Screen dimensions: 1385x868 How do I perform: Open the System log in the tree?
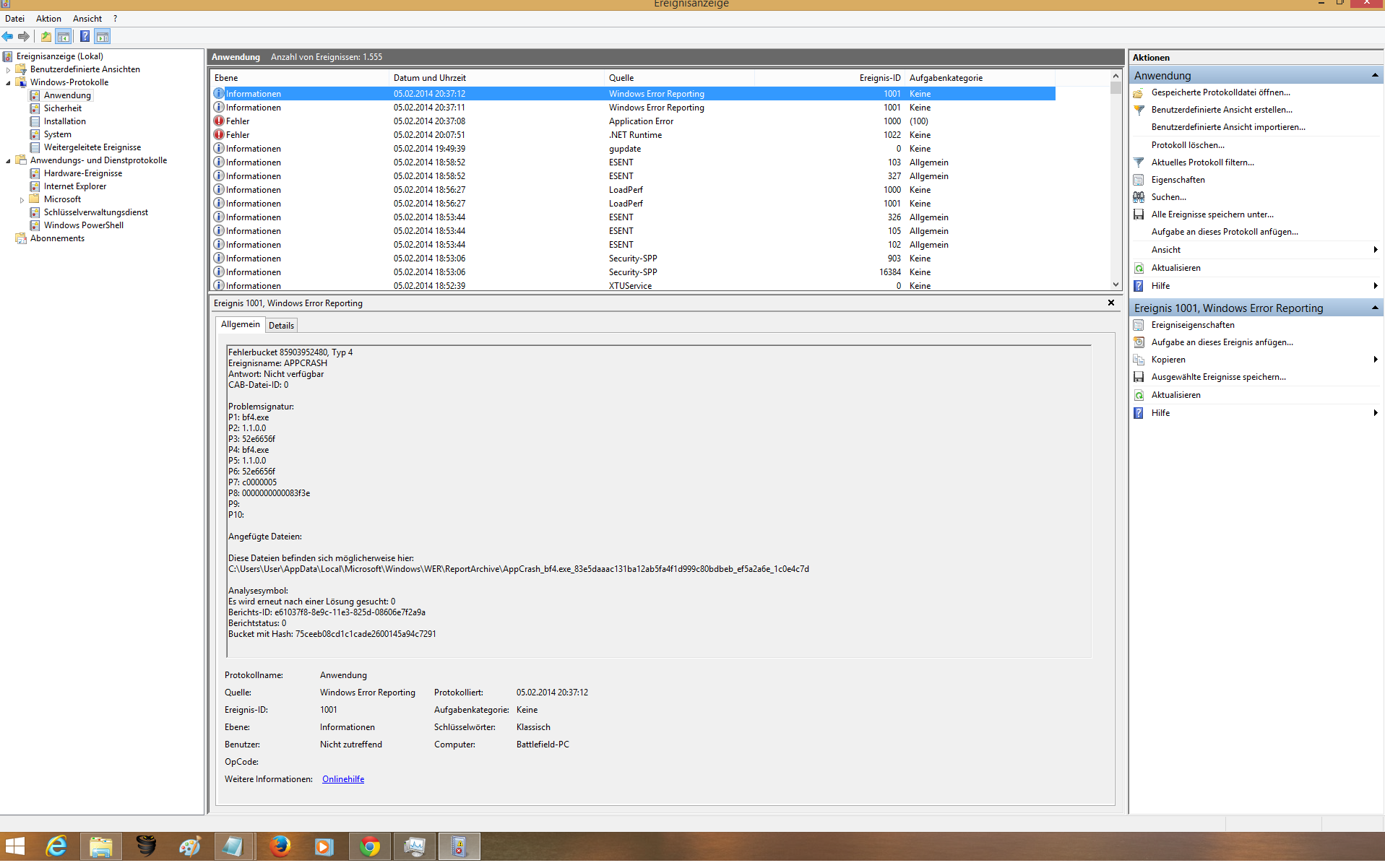[57, 134]
